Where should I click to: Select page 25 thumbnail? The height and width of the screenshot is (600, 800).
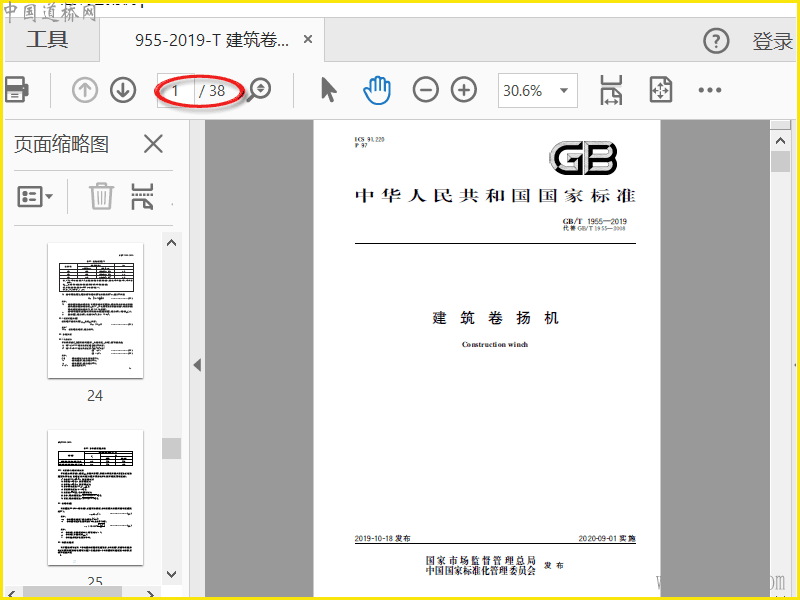coord(95,497)
